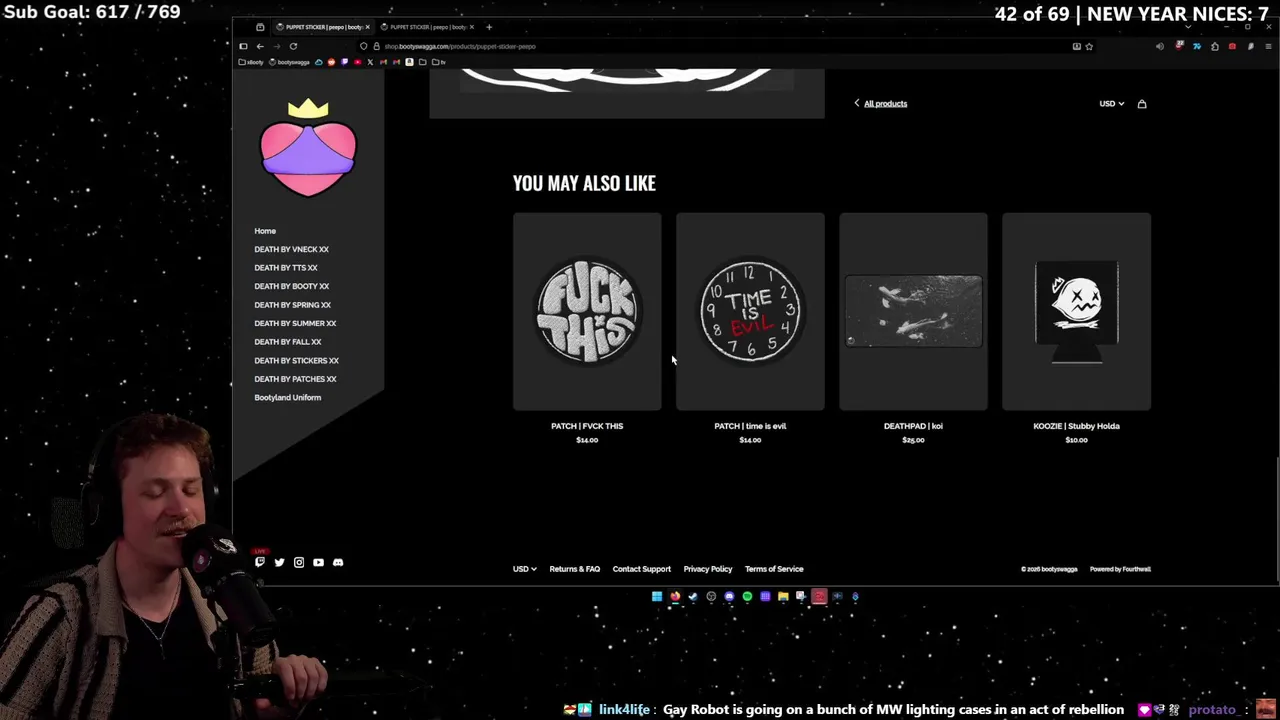Open DEATH BY SUMMER XX category
Screen dimensions: 1280x720
(x=295, y=323)
